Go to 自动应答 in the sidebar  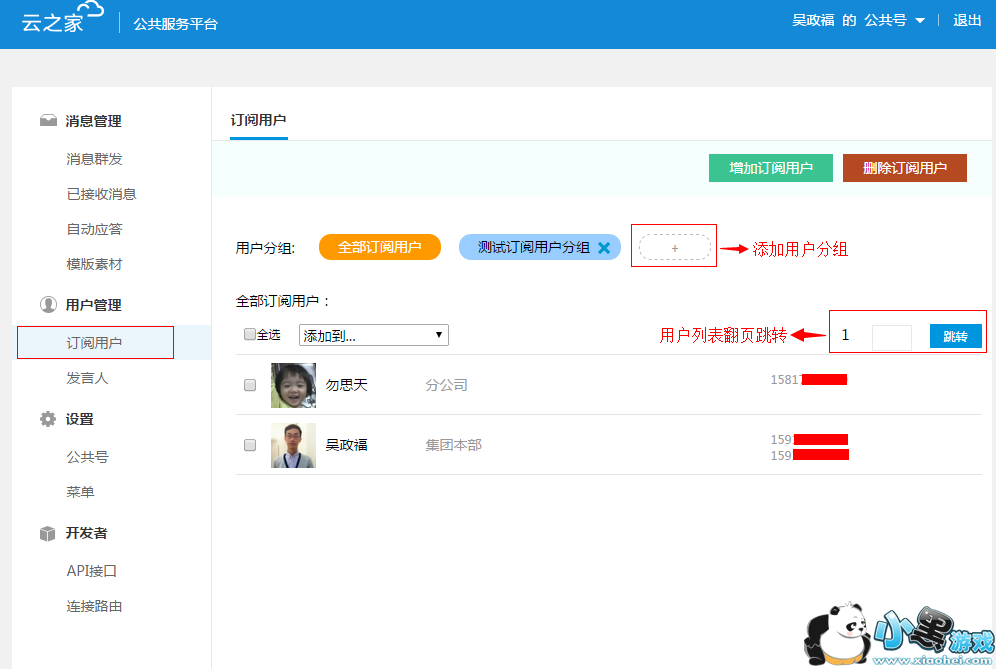click(94, 229)
